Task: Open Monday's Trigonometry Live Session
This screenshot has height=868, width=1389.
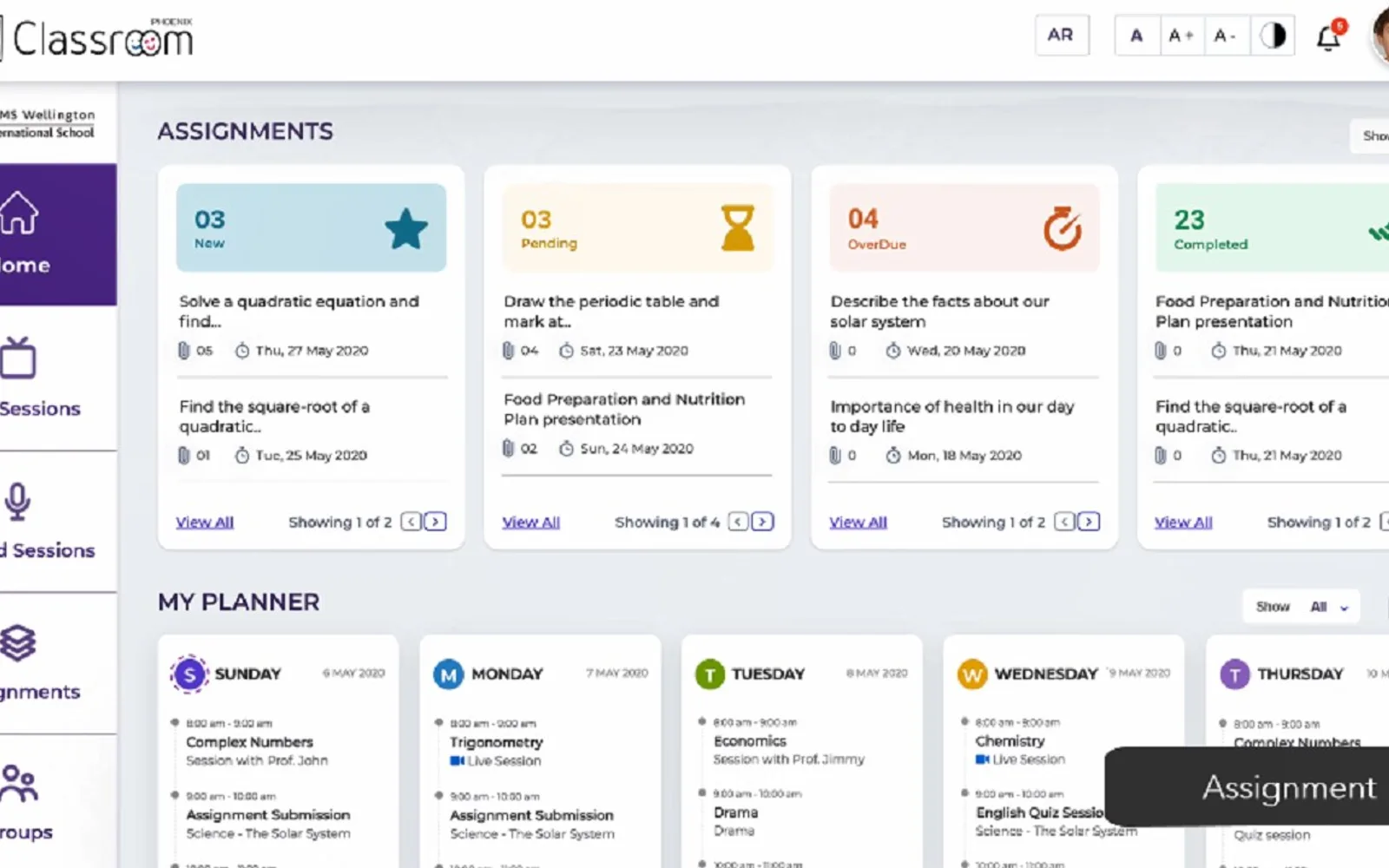Action: pos(497,751)
